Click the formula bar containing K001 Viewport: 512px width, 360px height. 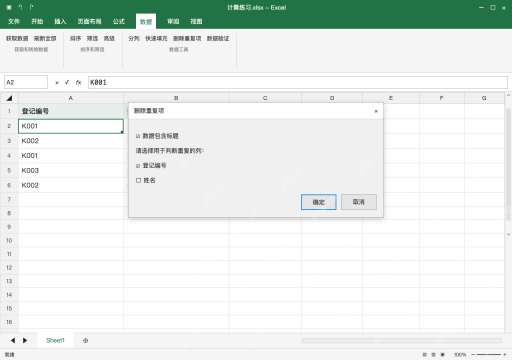[x=298, y=82]
